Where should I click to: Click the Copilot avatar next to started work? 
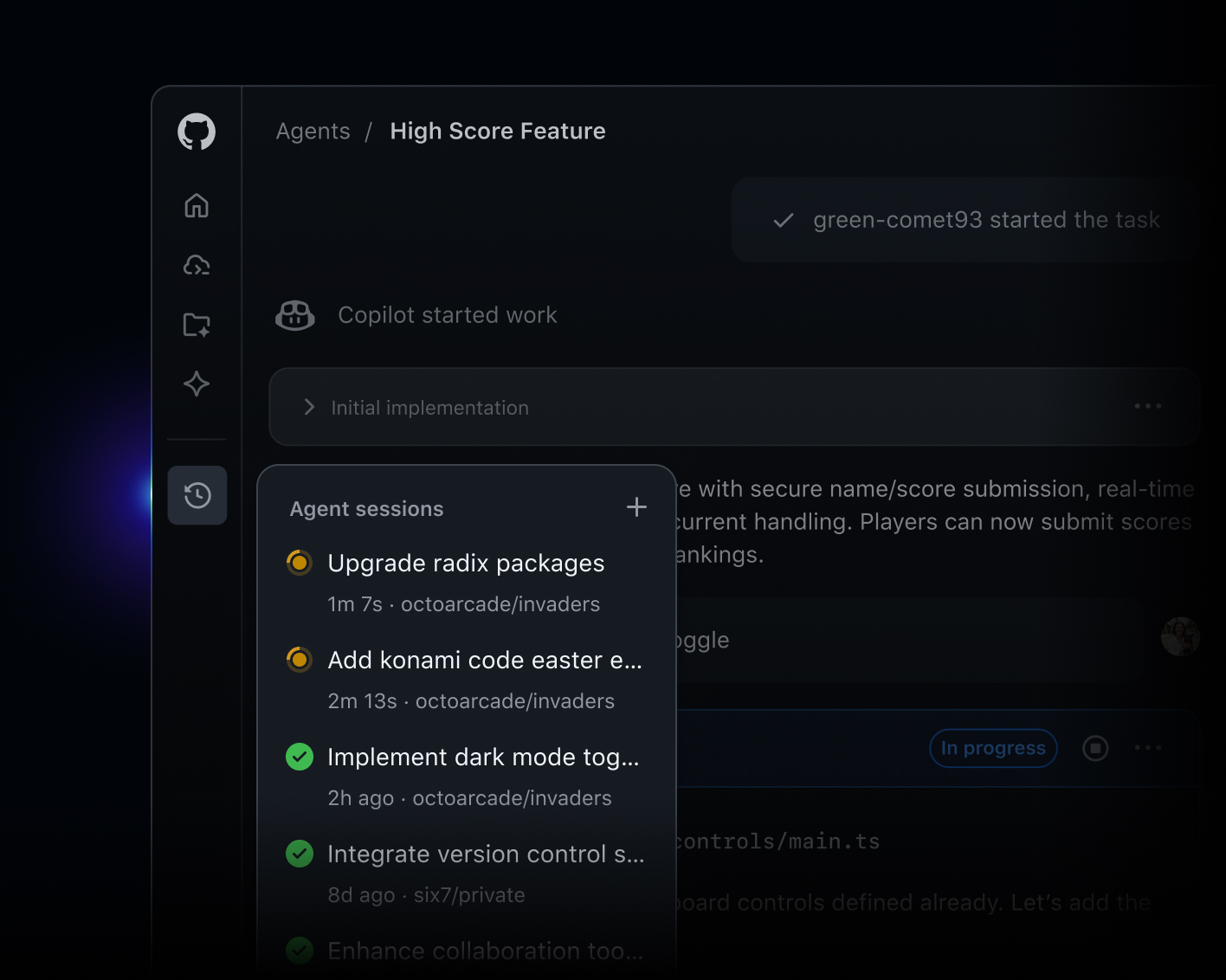[x=295, y=315]
